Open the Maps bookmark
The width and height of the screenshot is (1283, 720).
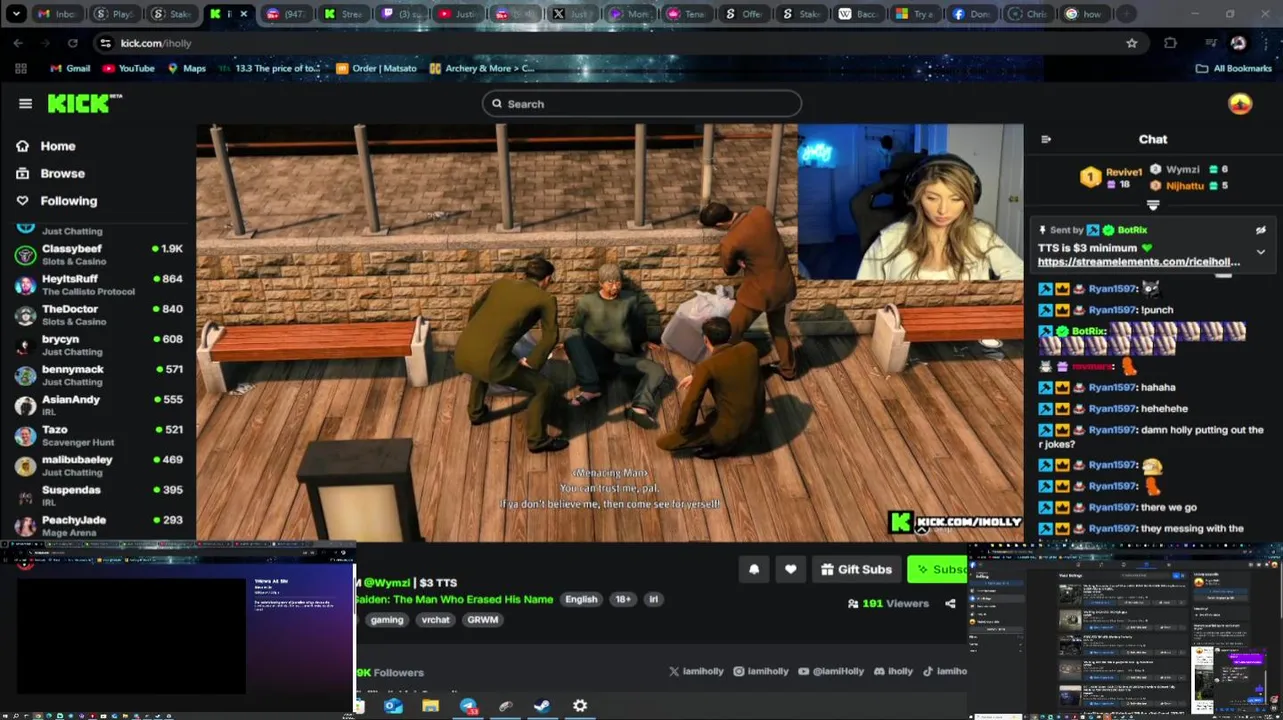click(x=187, y=68)
